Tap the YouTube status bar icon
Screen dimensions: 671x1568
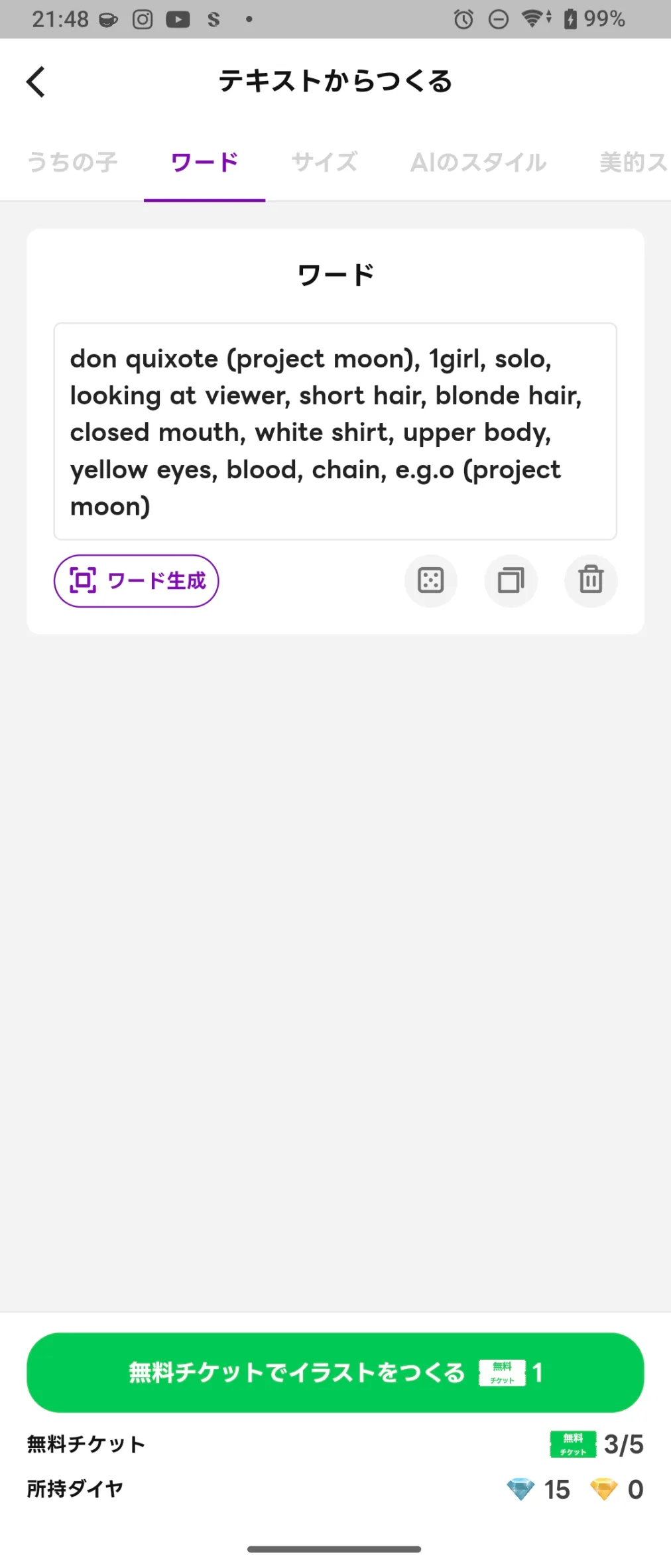pyautogui.click(x=178, y=19)
